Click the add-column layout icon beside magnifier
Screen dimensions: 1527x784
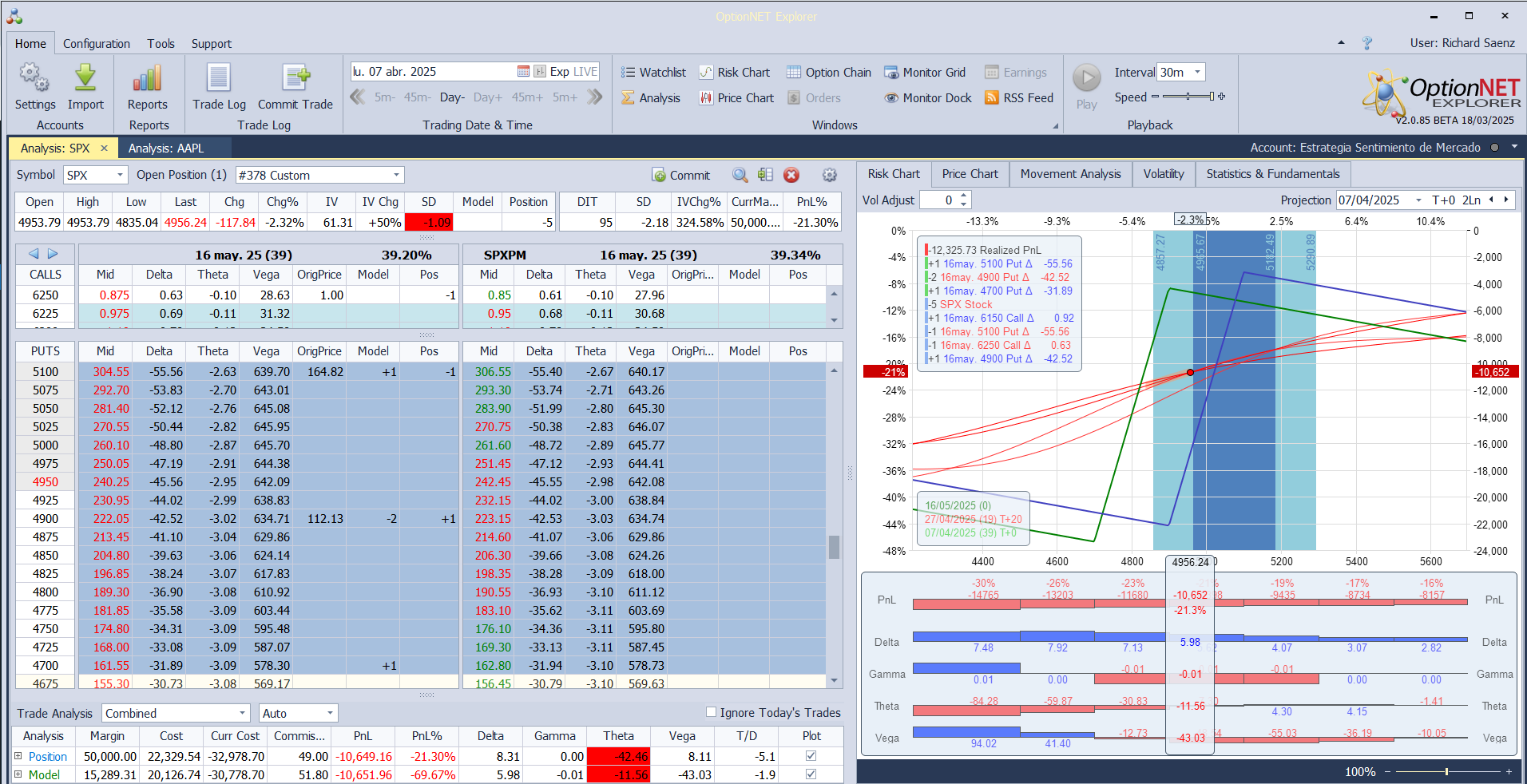[765, 175]
